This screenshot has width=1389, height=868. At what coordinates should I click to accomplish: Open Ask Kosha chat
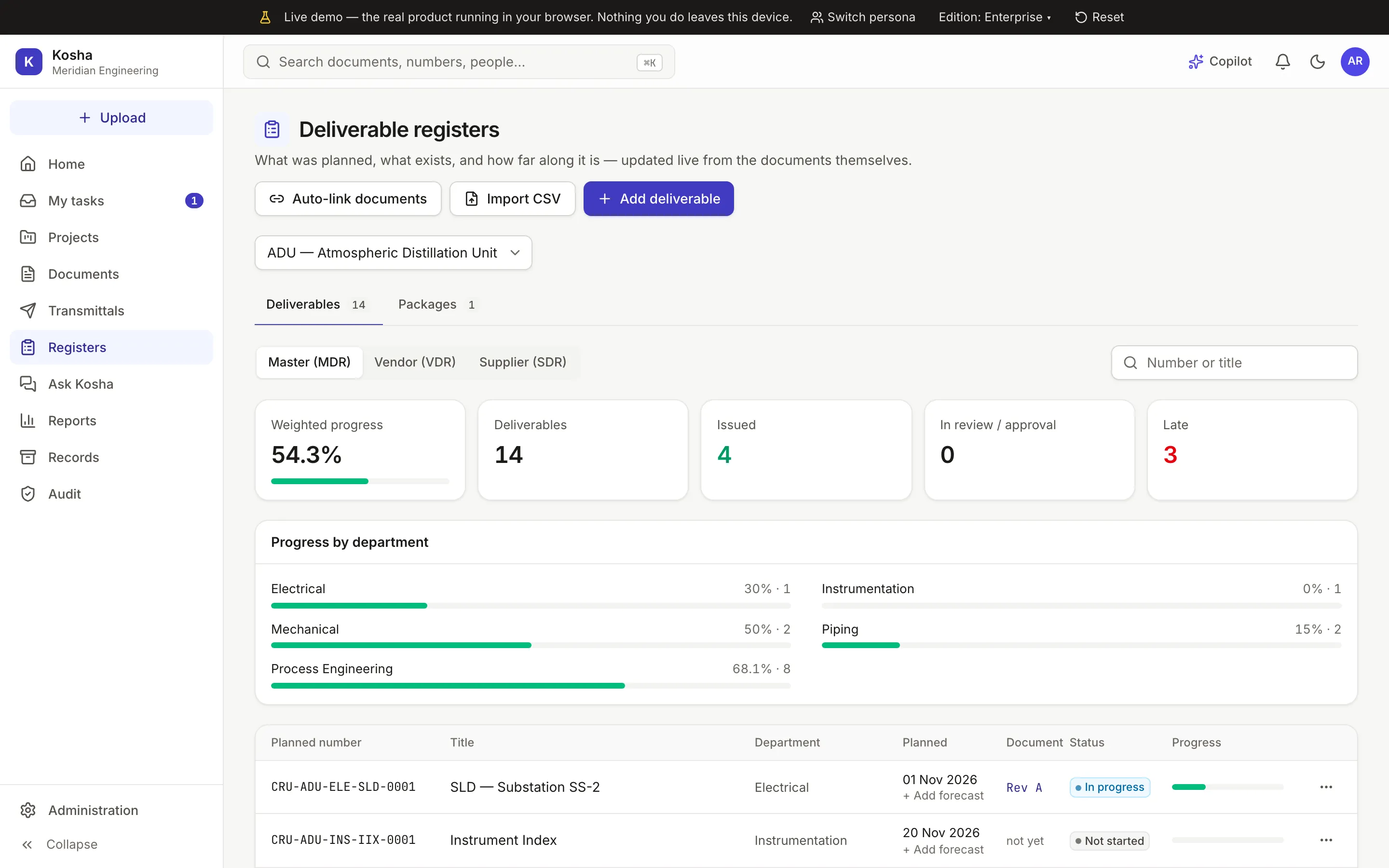tap(111, 384)
